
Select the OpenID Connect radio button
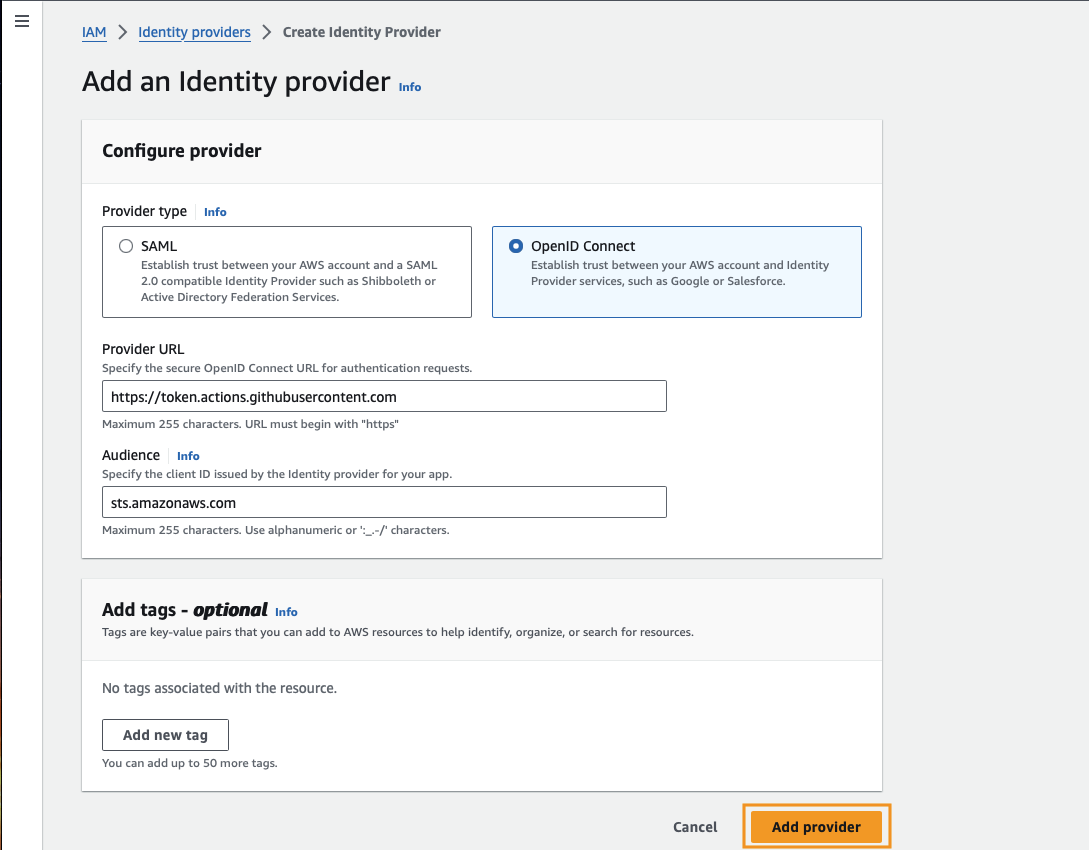(x=516, y=246)
